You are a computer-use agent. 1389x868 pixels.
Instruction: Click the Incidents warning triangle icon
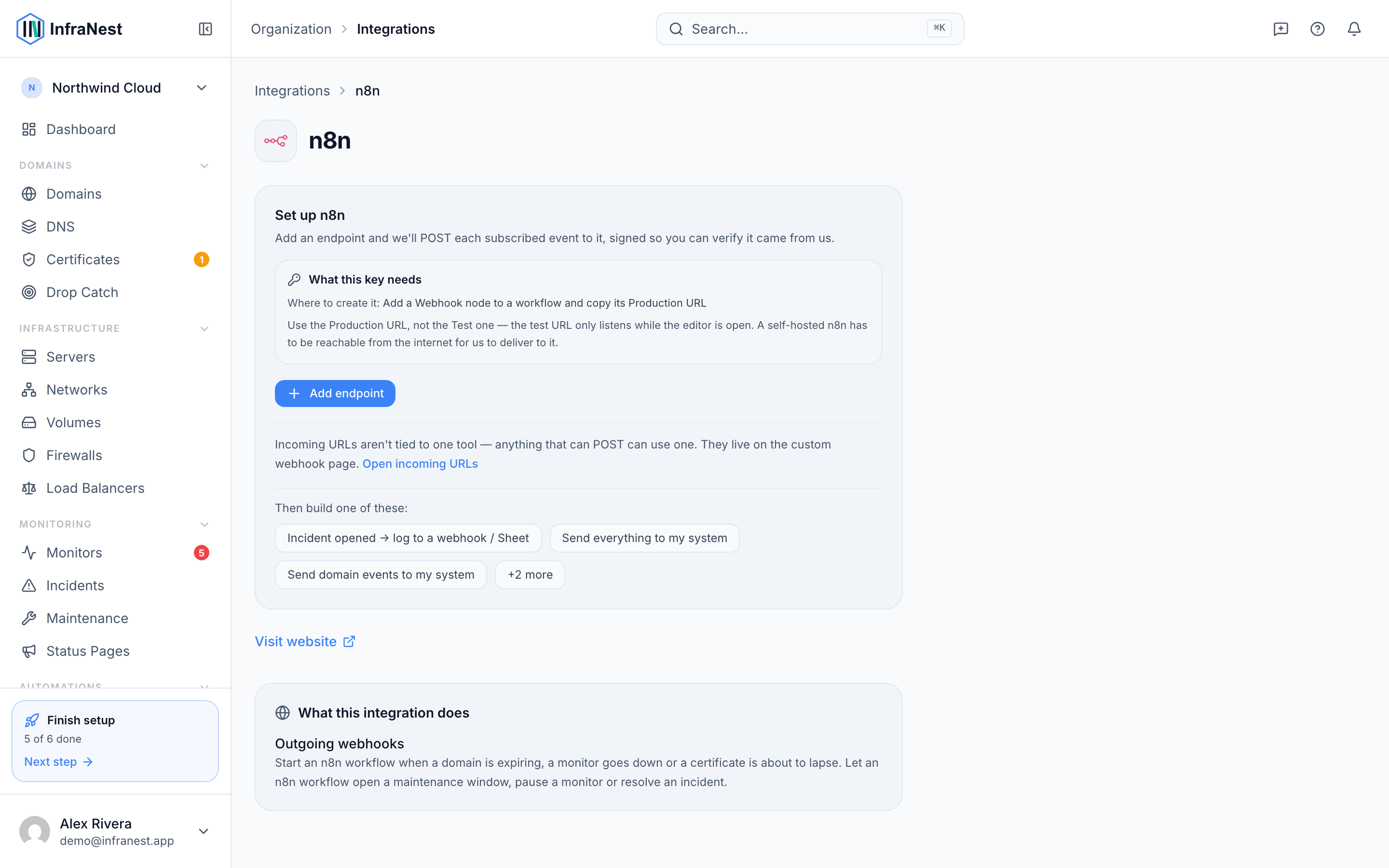click(29, 585)
